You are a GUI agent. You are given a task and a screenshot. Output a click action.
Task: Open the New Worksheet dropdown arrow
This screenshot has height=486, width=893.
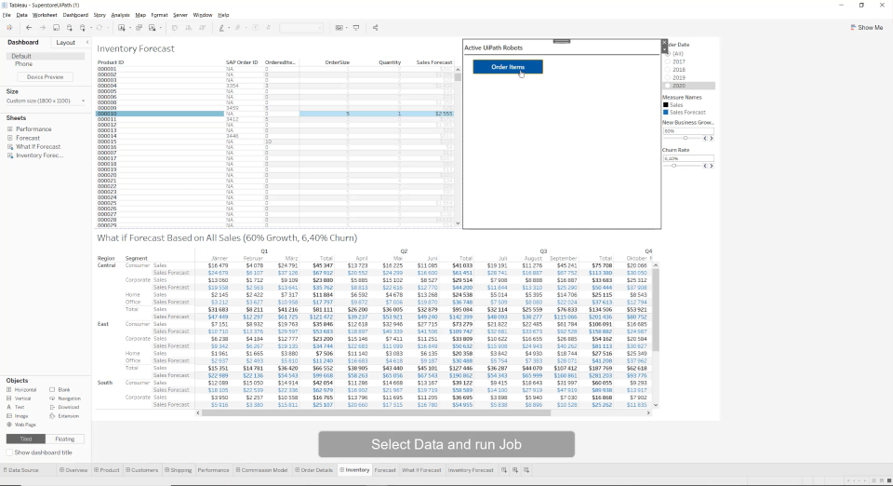(129, 27)
